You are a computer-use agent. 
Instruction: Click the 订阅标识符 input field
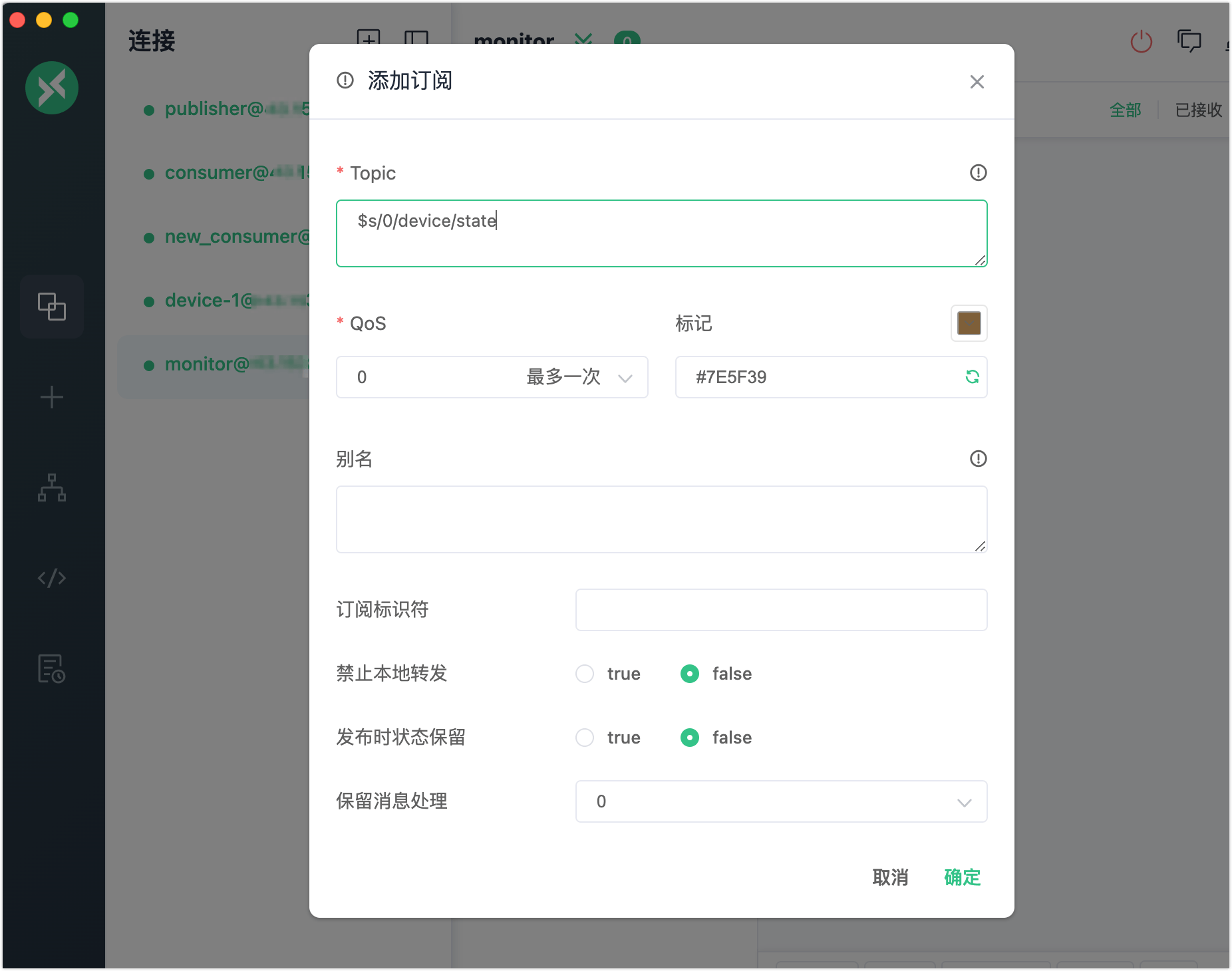pos(781,610)
